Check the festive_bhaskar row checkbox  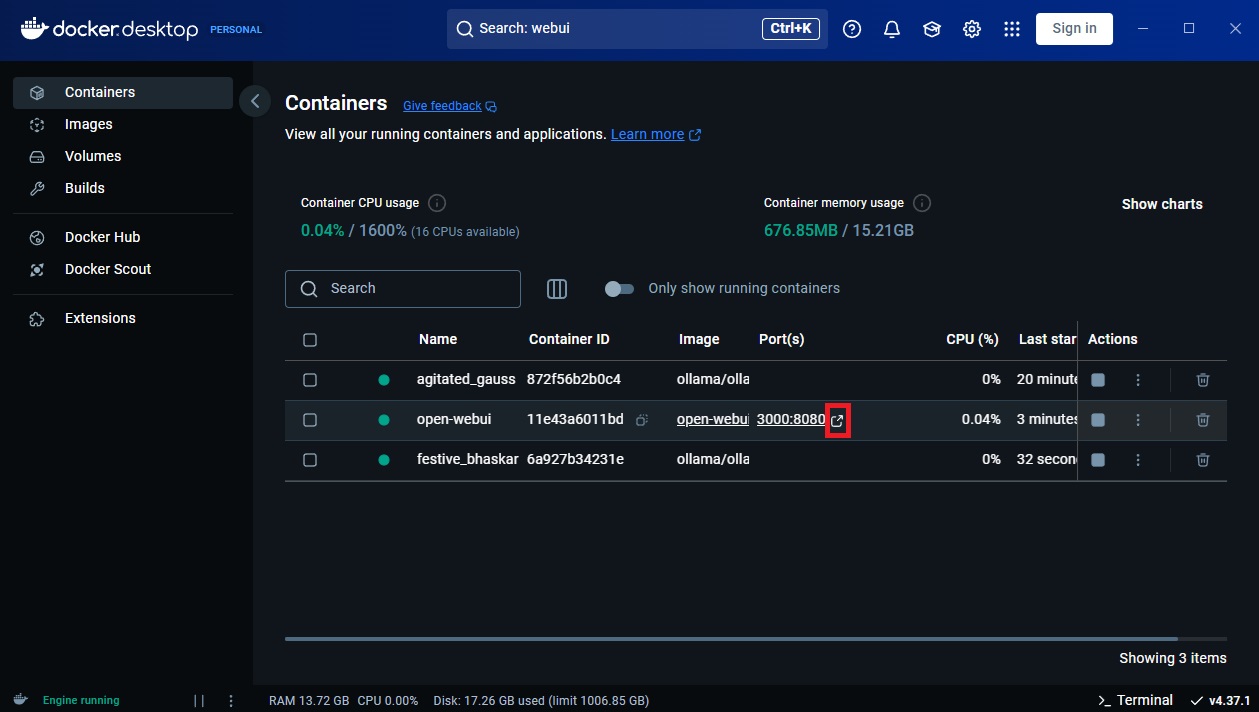[310, 460]
